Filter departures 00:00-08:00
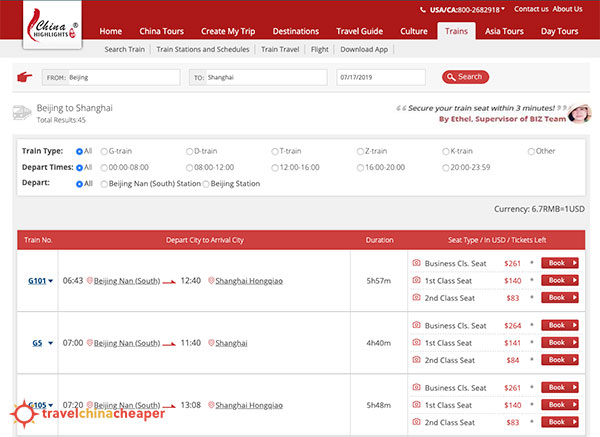This screenshot has height=437, width=600. pos(104,168)
